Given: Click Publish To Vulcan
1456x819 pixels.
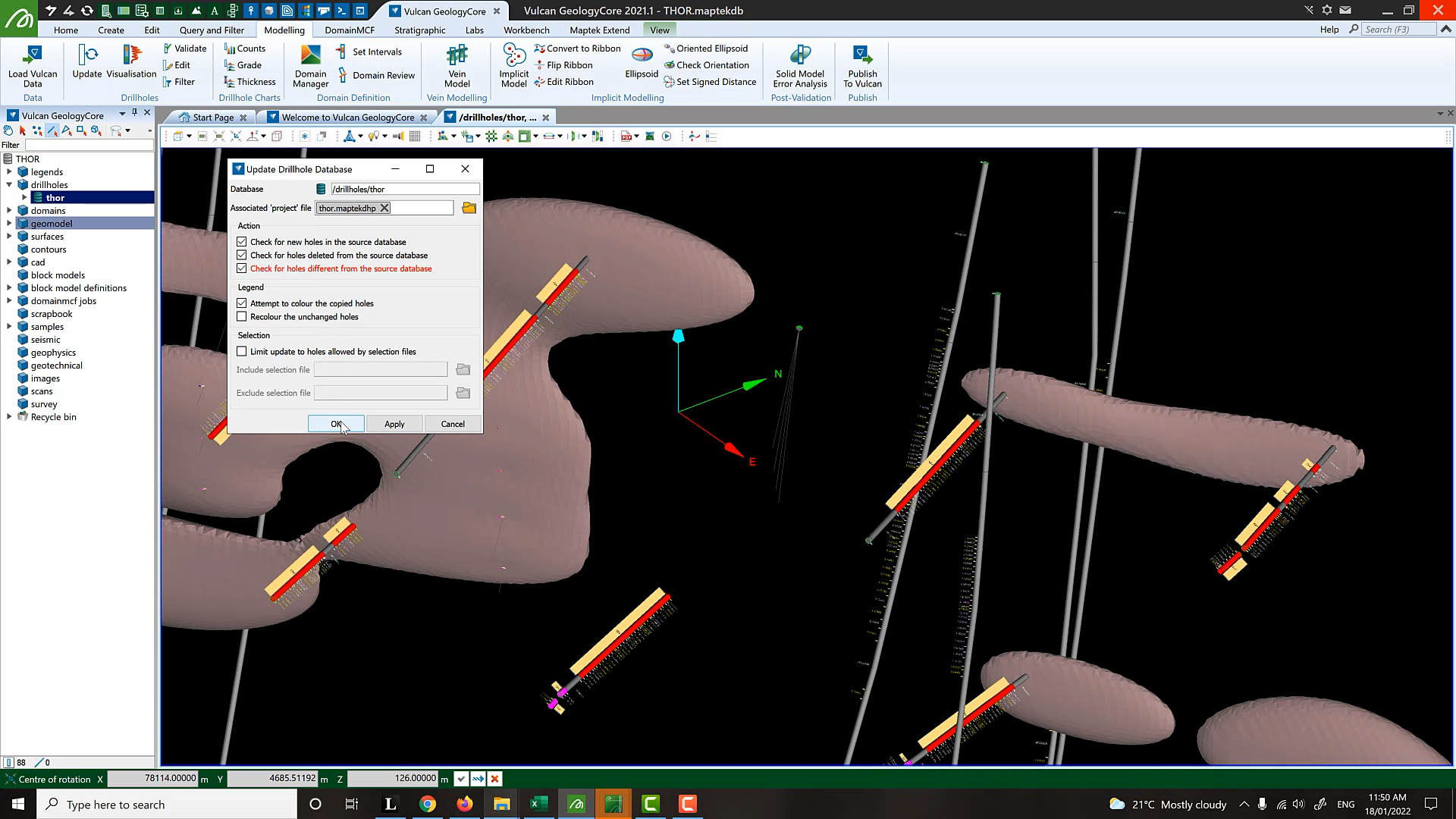Looking at the screenshot, I should click(x=862, y=66).
